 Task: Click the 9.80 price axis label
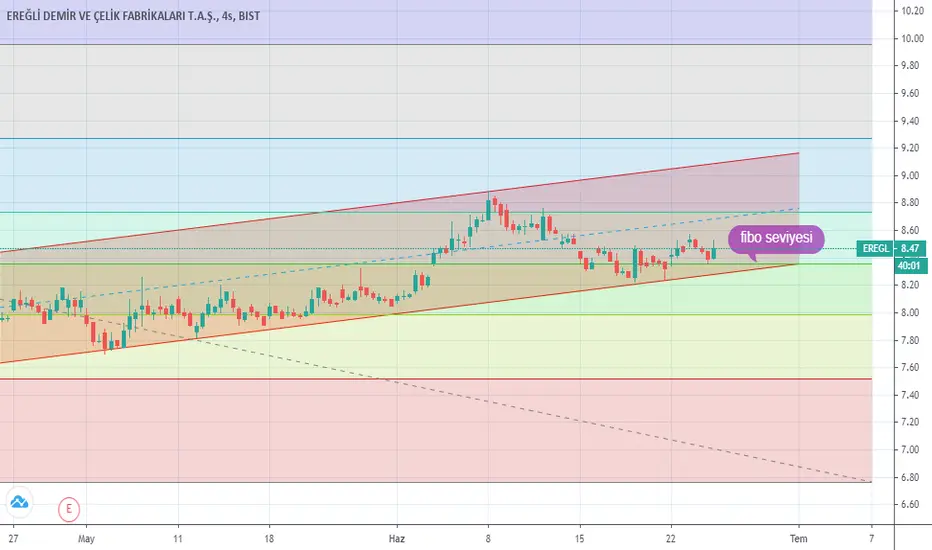(911, 65)
